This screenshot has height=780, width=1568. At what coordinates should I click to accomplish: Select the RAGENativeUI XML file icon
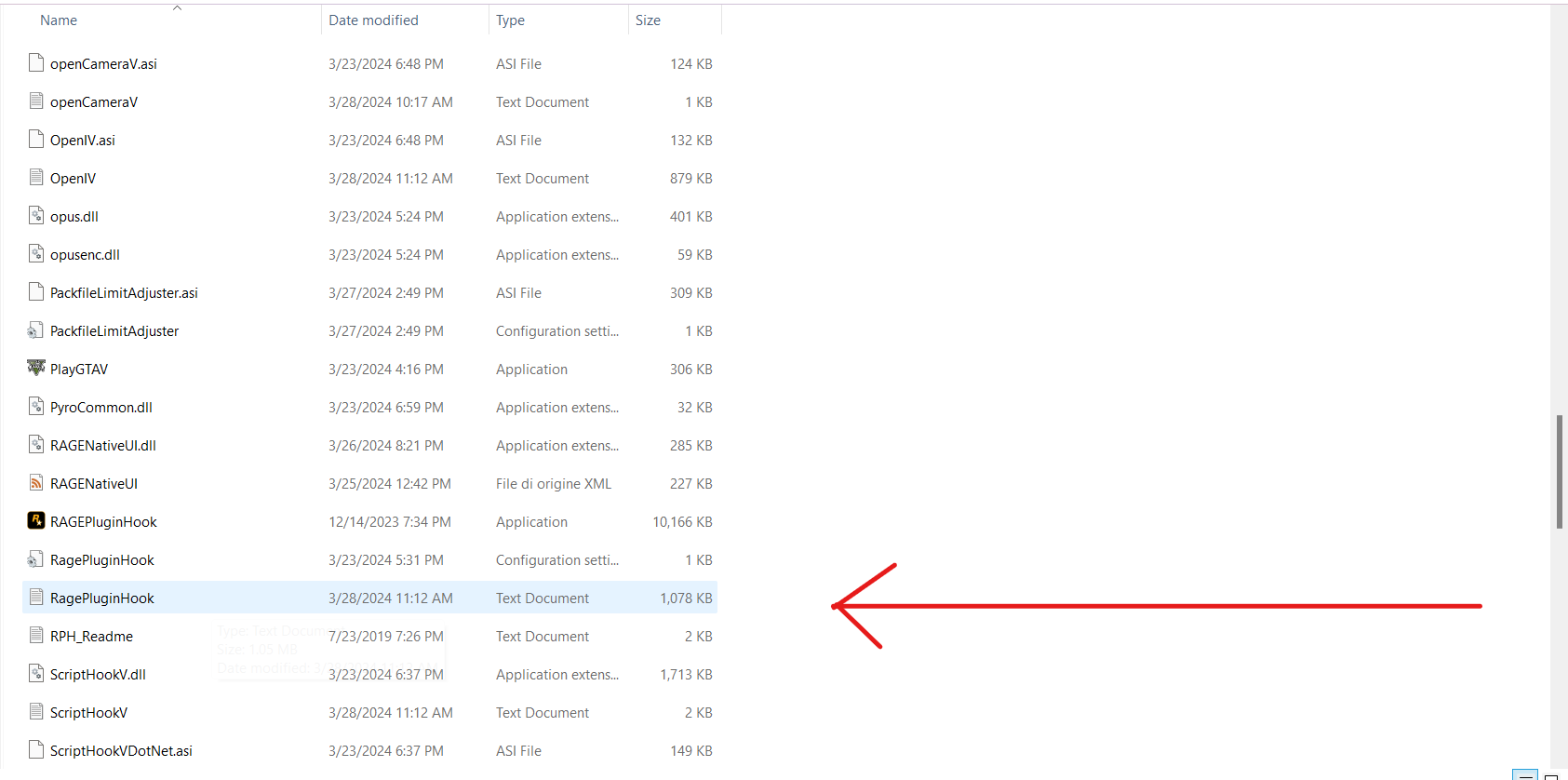tap(36, 483)
